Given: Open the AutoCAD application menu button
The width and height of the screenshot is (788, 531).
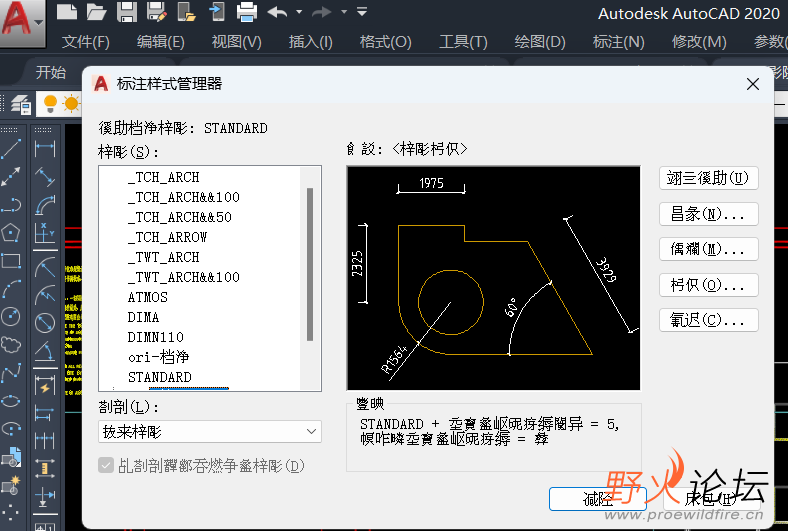Looking at the screenshot, I should coord(22,23).
